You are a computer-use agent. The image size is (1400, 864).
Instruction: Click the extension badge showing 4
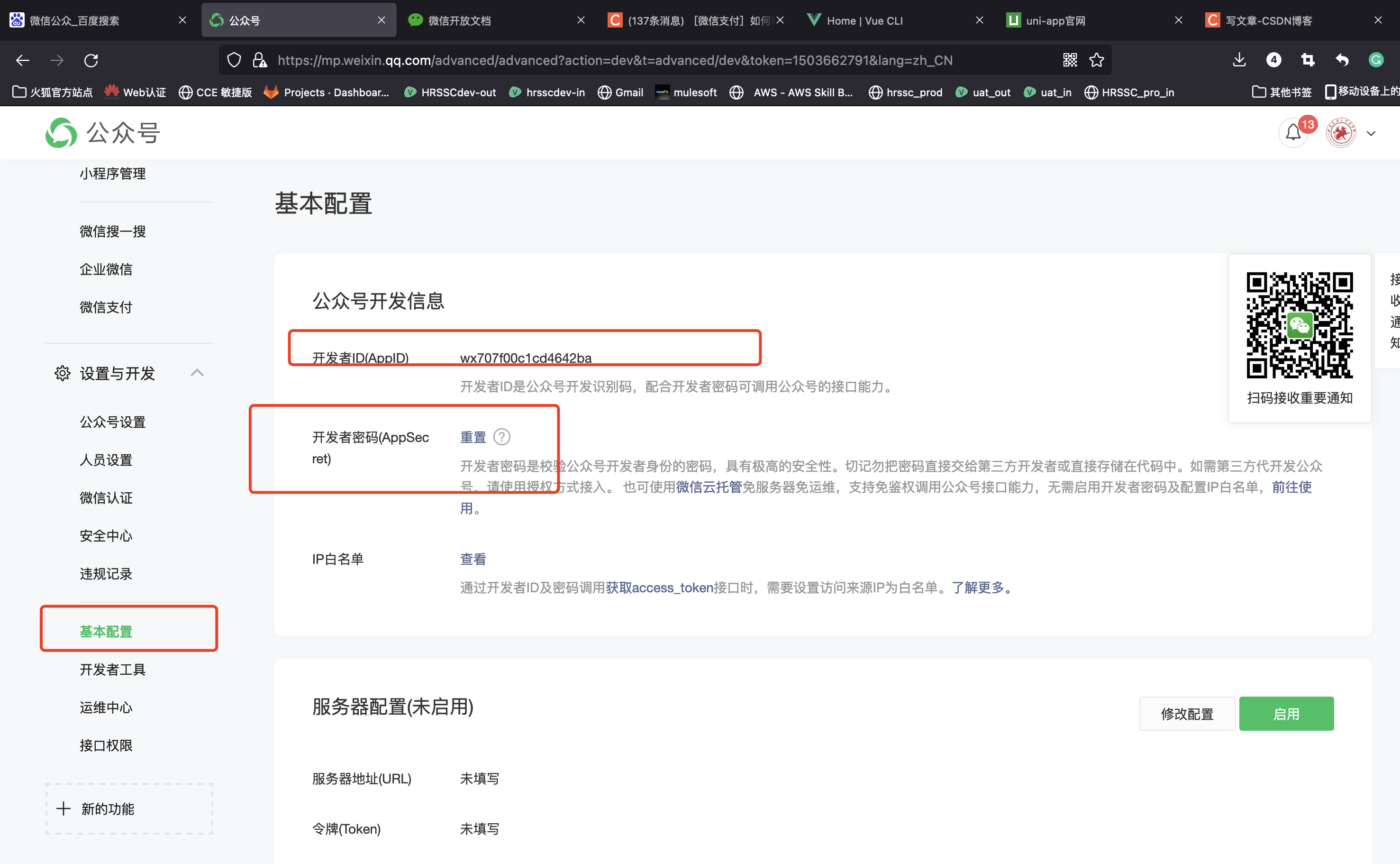(x=1273, y=60)
